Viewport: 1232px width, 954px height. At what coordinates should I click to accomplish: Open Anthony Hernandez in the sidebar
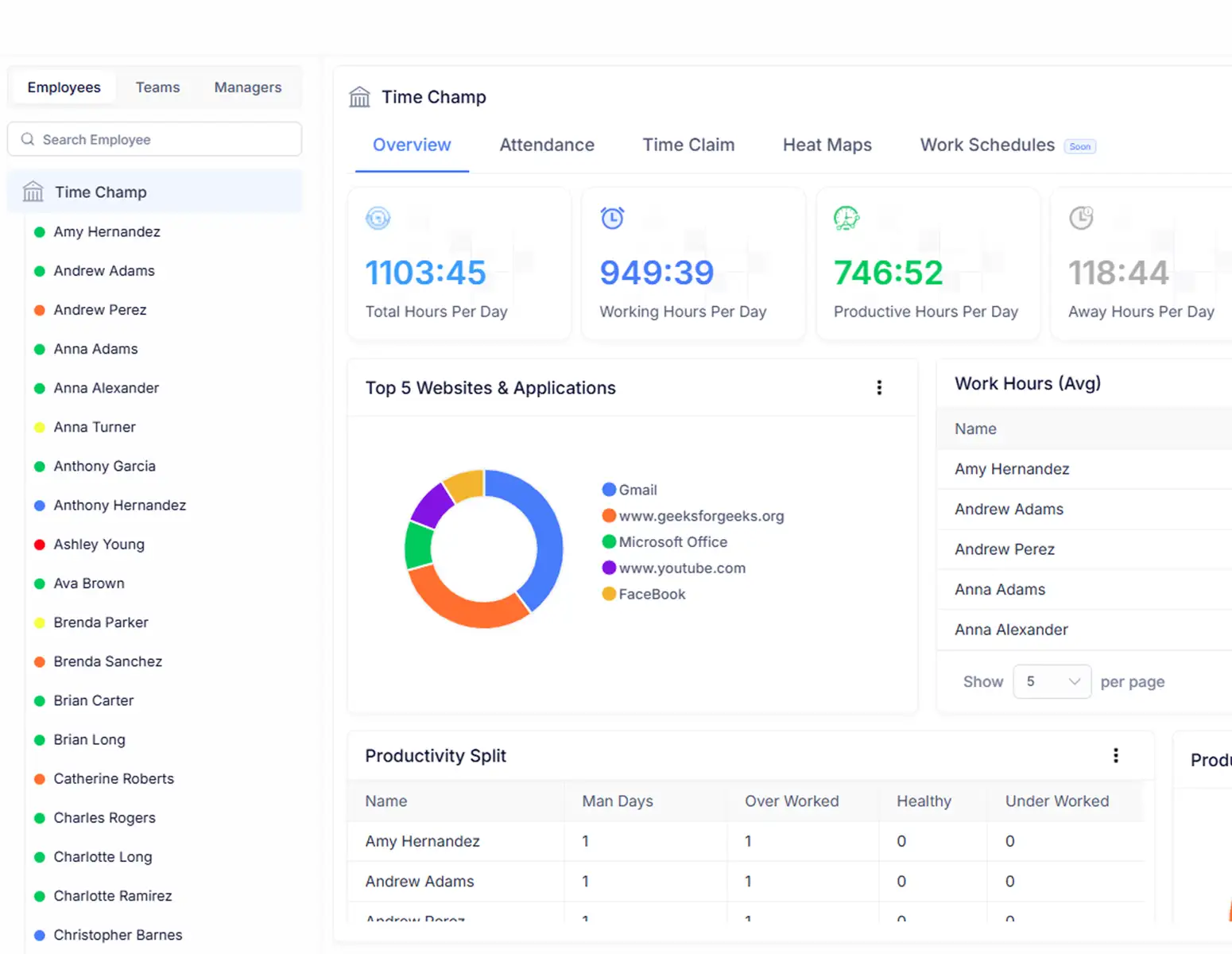(119, 506)
